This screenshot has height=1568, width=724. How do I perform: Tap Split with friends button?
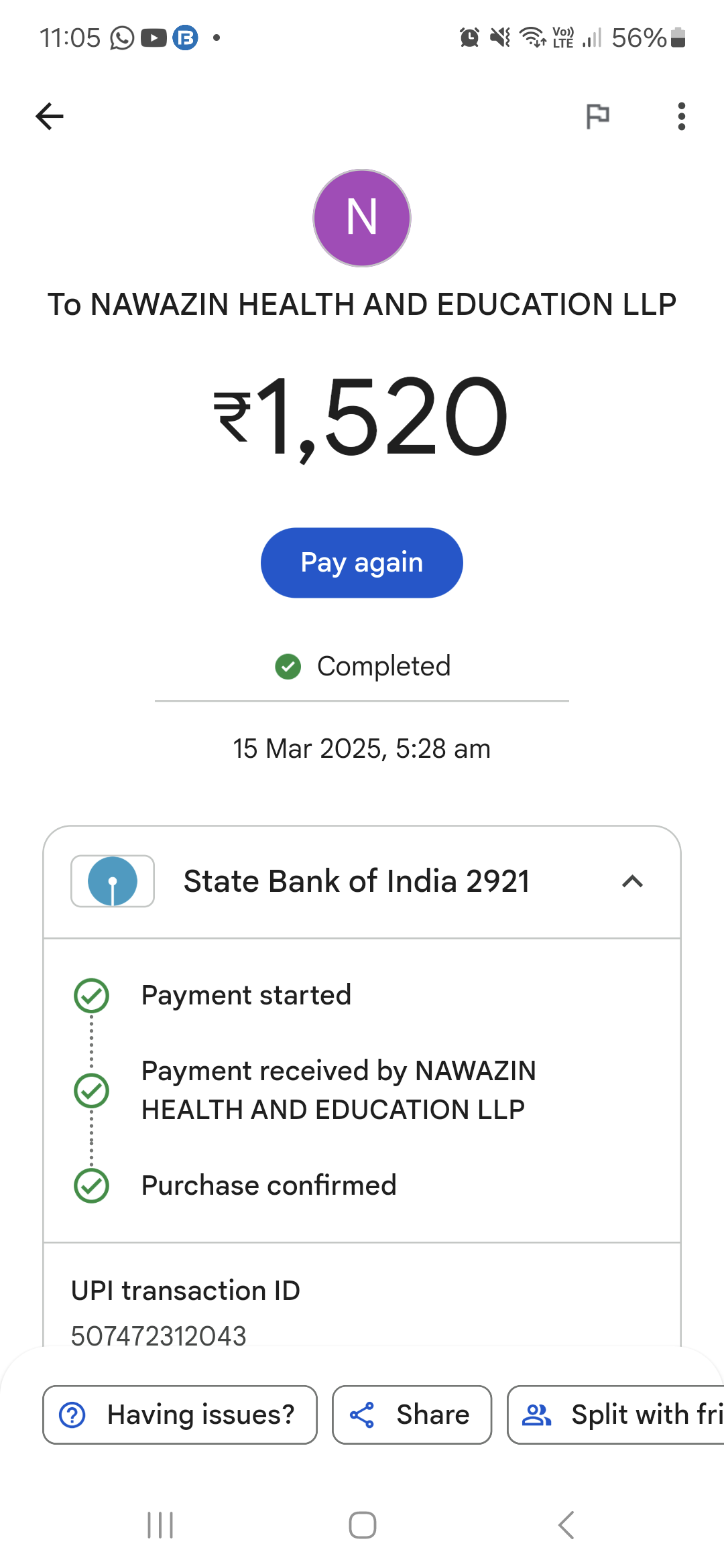[x=617, y=1415]
